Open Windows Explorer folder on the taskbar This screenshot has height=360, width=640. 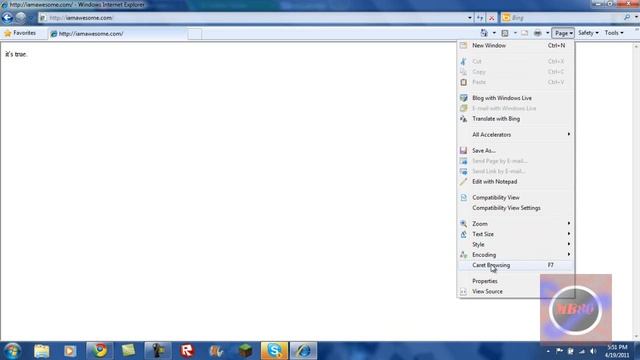point(41,351)
